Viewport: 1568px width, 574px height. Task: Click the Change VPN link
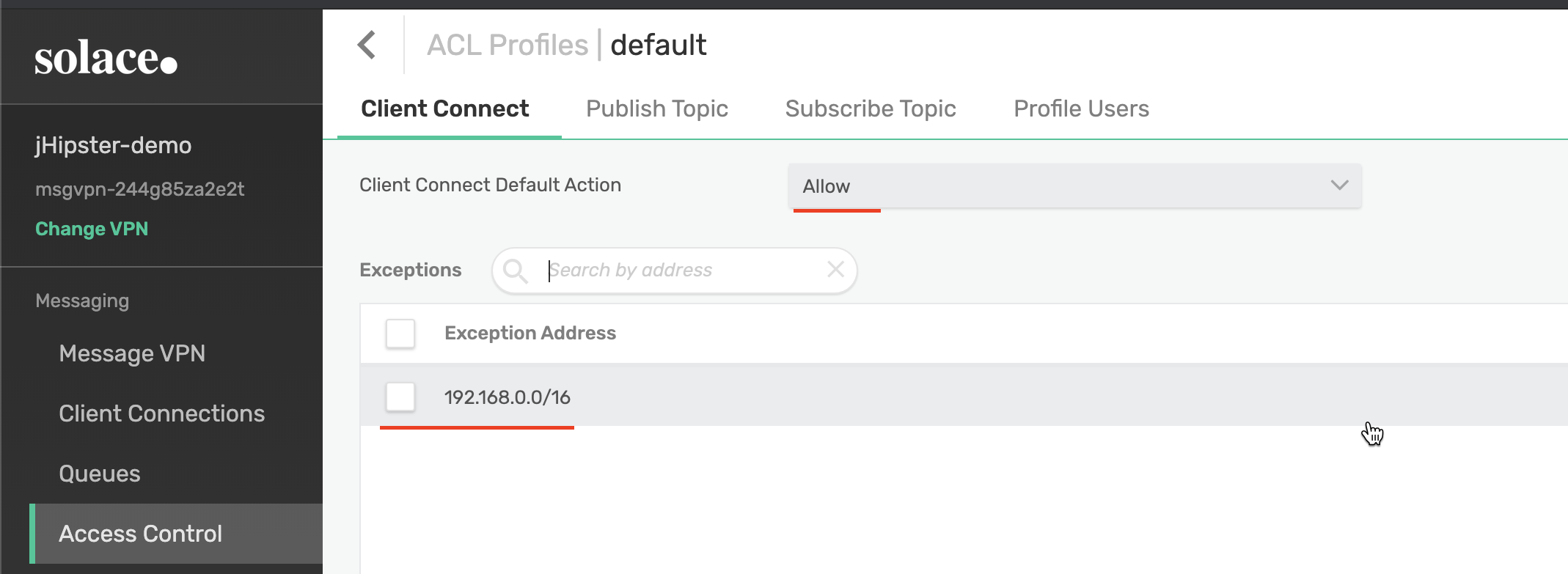[92, 229]
